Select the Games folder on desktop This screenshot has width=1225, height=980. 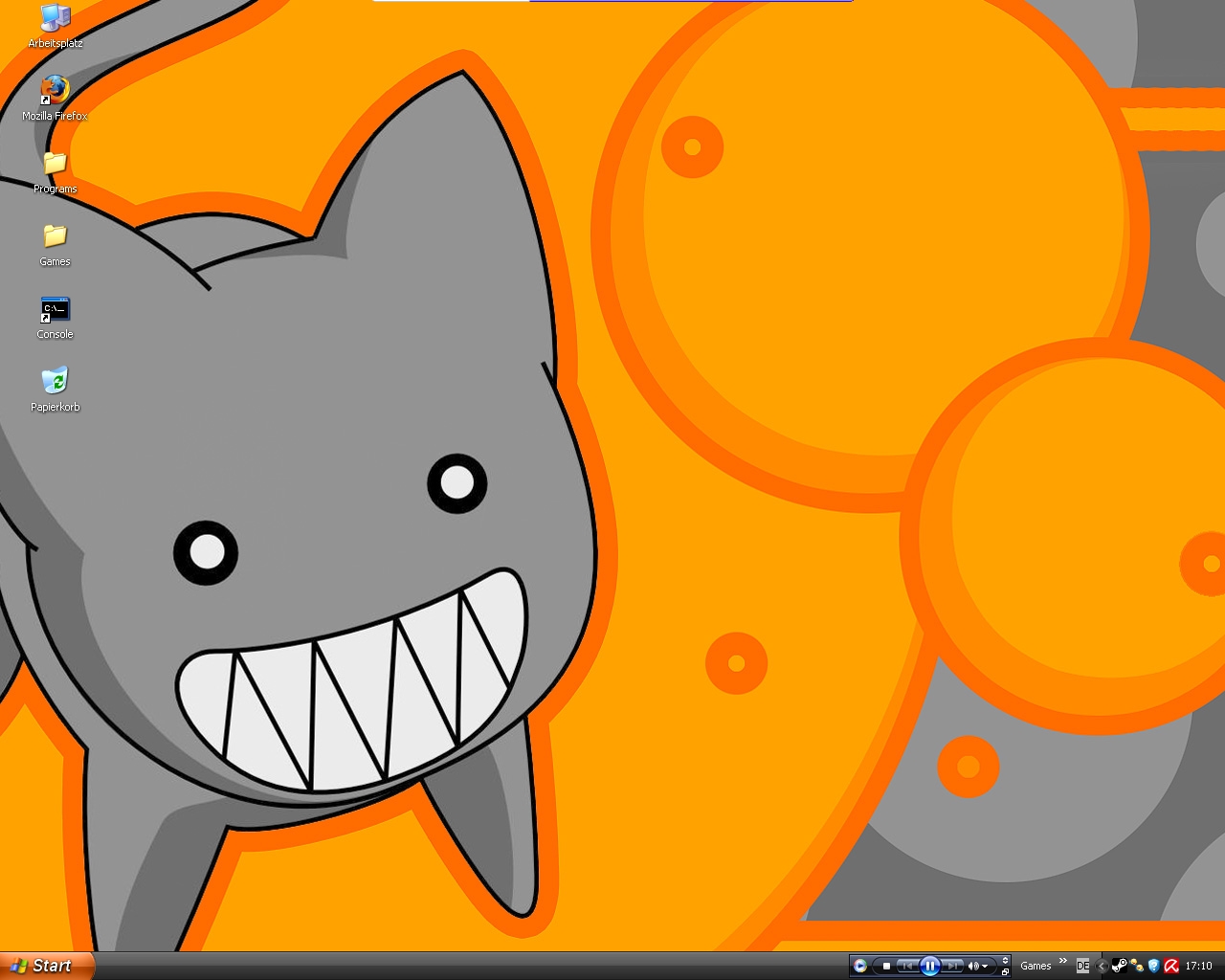click(55, 237)
